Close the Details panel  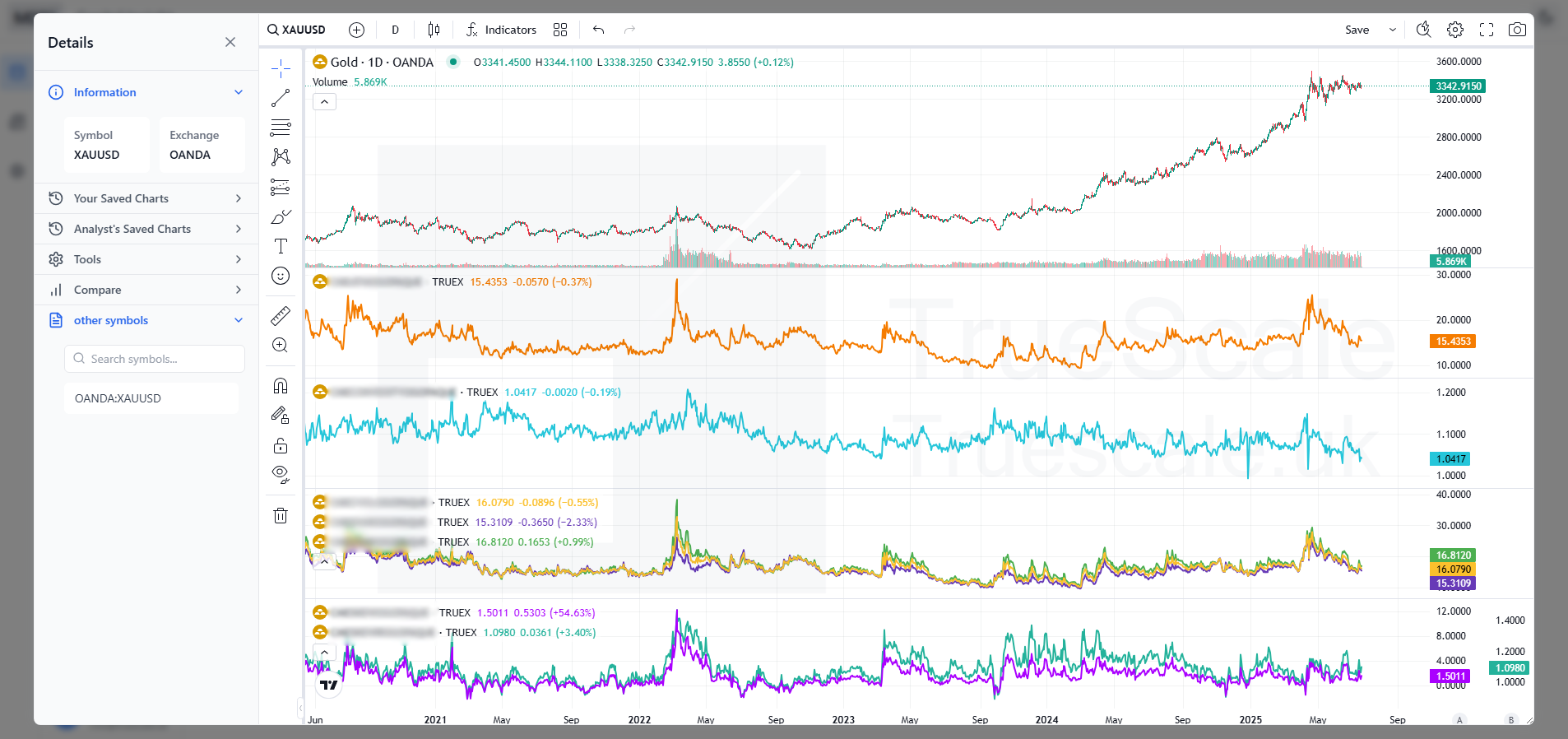pyautogui.click(x=230, y=42)
